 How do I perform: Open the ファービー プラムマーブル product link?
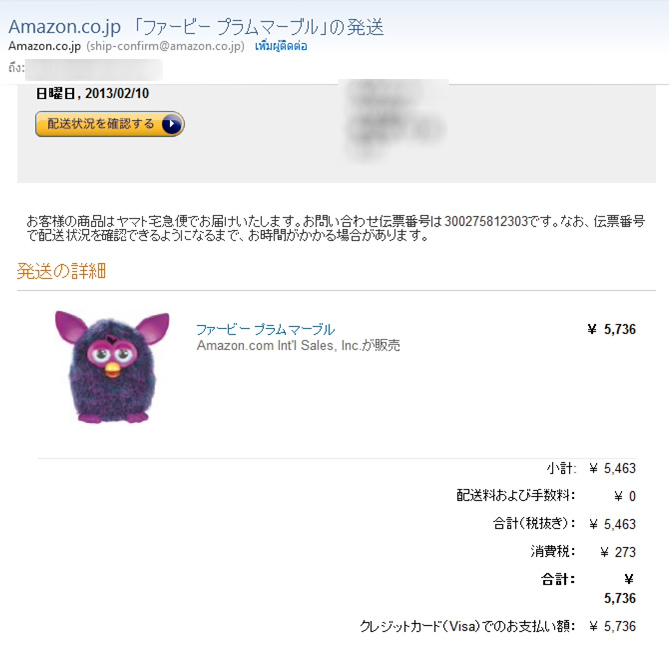tap(265, 329)
